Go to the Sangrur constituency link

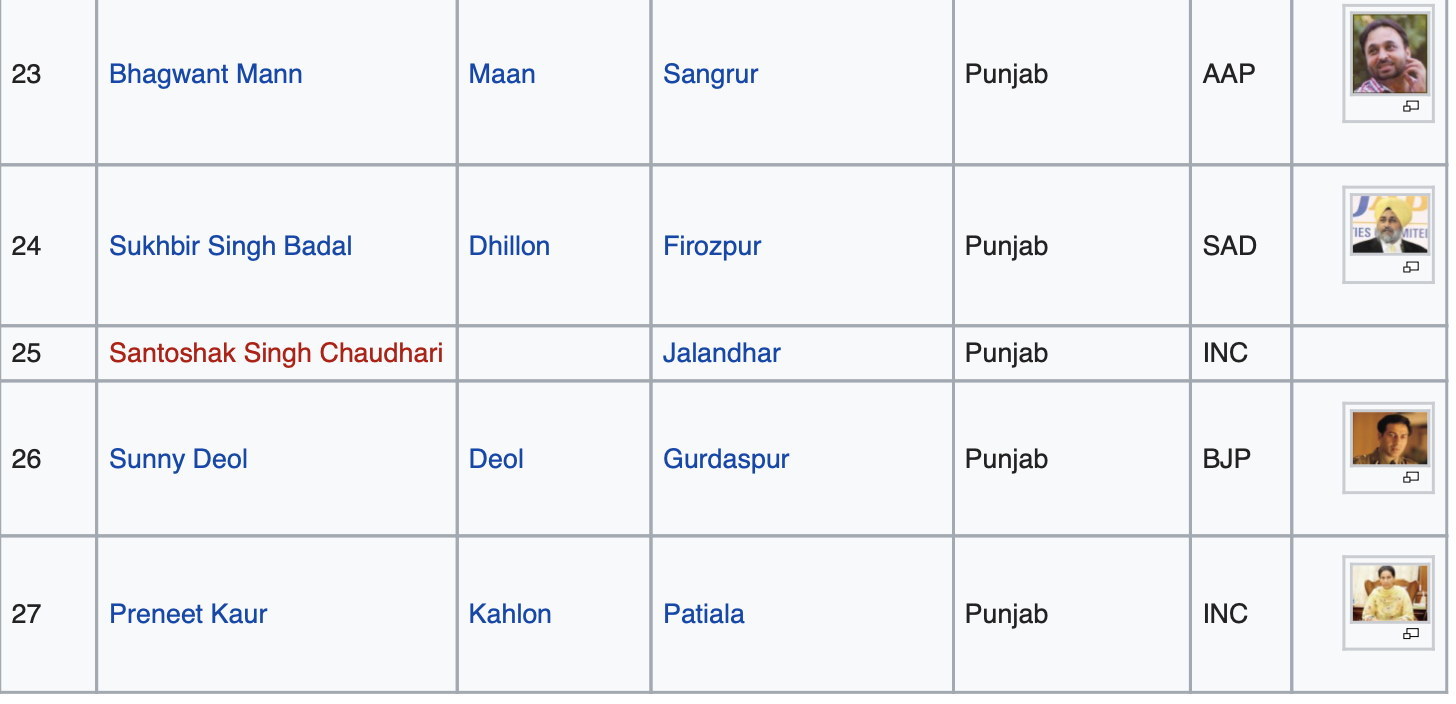click(x=711, y=74)
